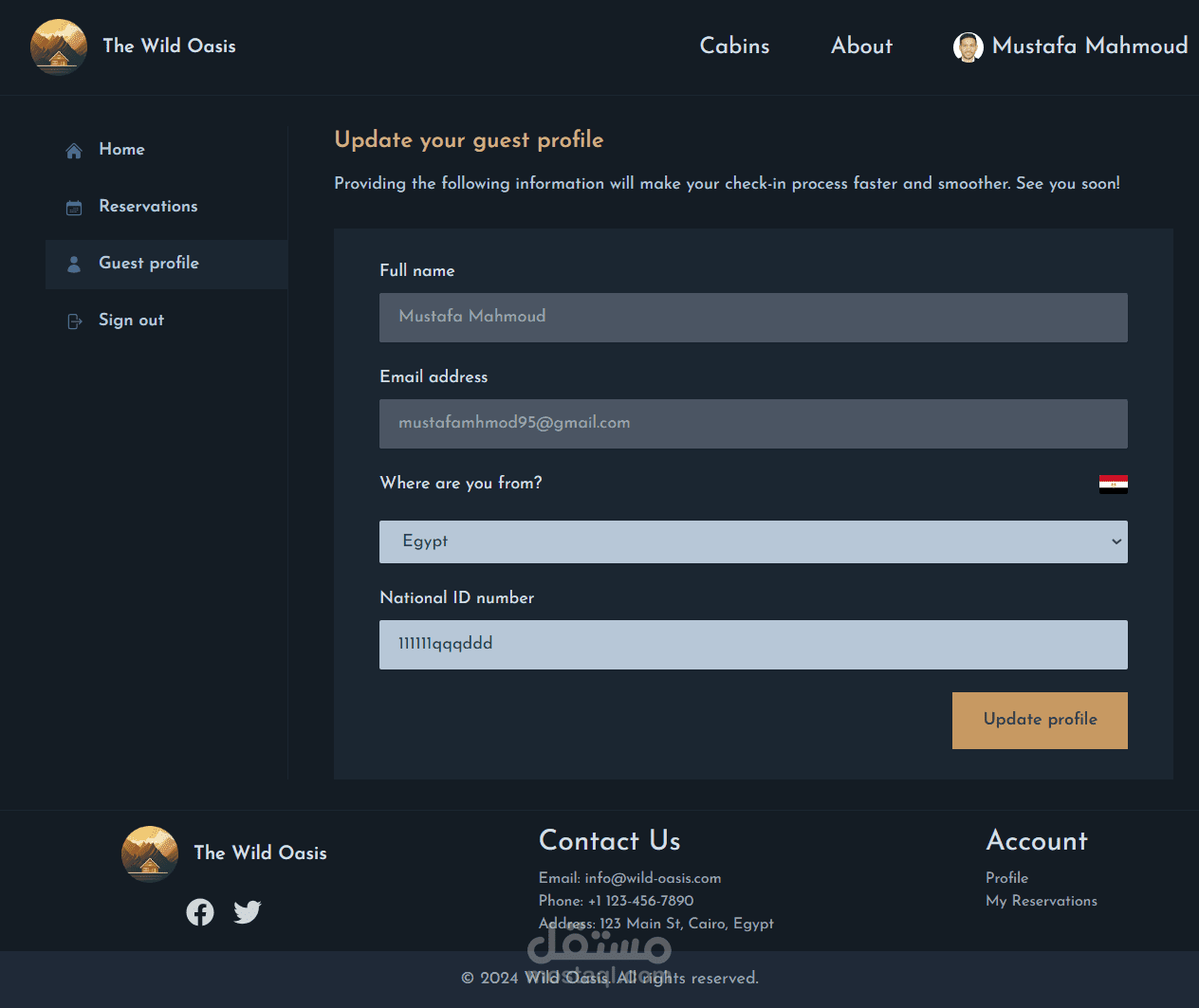Click the Update profile button
Viewport: 1199px width, 1008px height.
click(x=1040, y=721)
